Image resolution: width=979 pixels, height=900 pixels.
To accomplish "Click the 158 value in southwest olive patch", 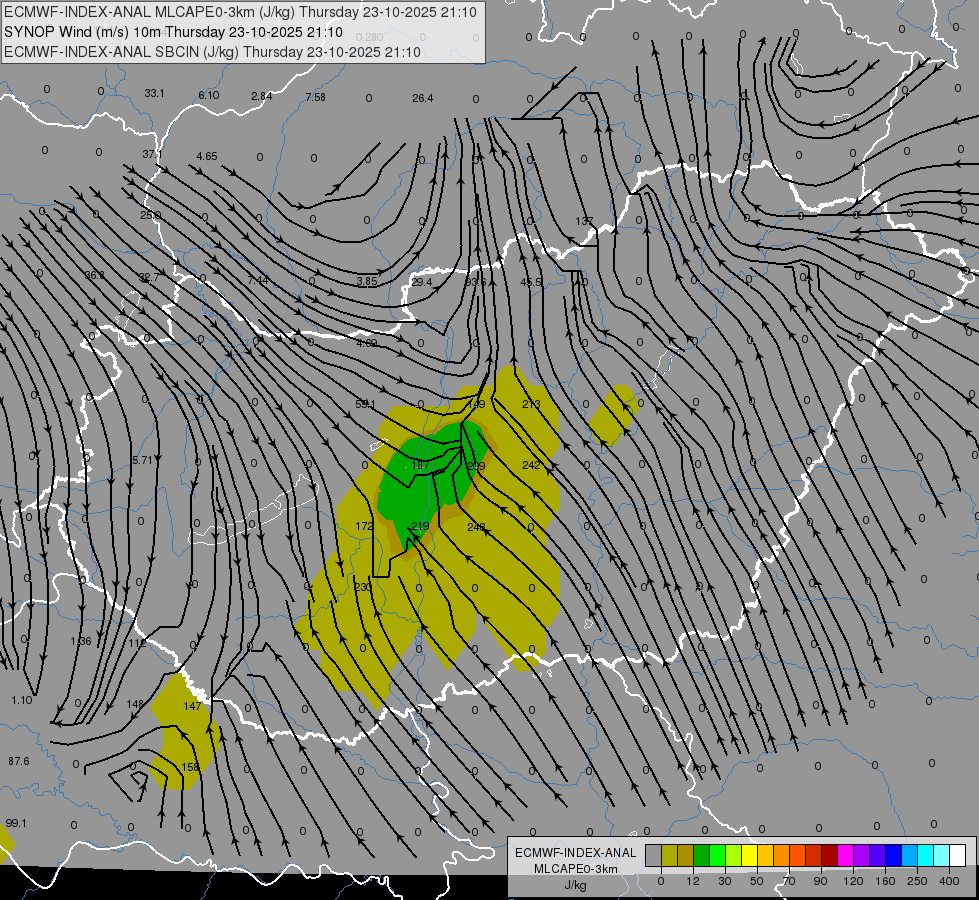I will 190,767.
